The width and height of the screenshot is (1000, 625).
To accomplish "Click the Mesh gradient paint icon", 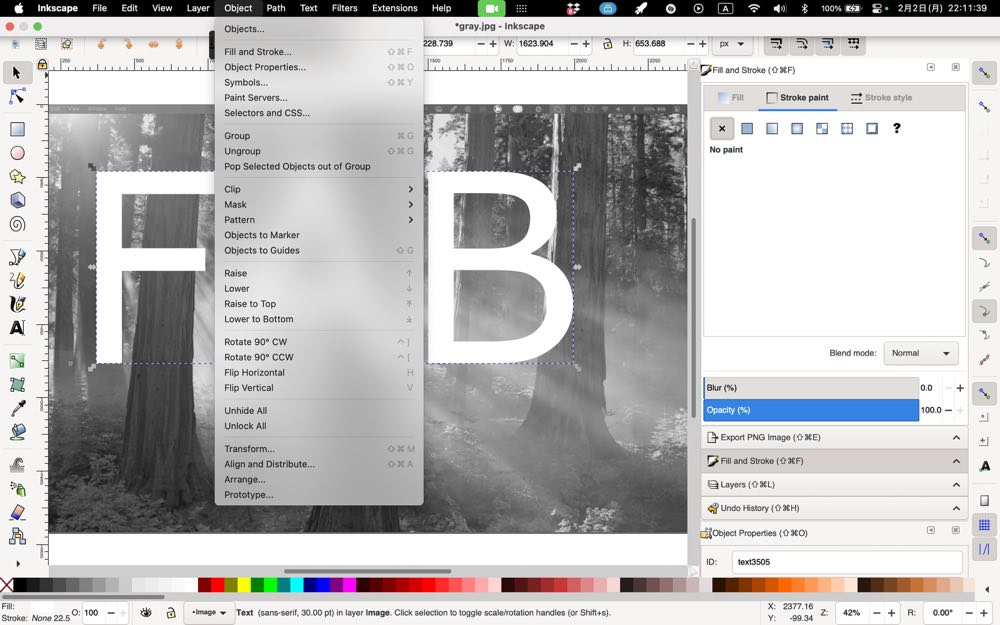I will [x=822, y=129].
